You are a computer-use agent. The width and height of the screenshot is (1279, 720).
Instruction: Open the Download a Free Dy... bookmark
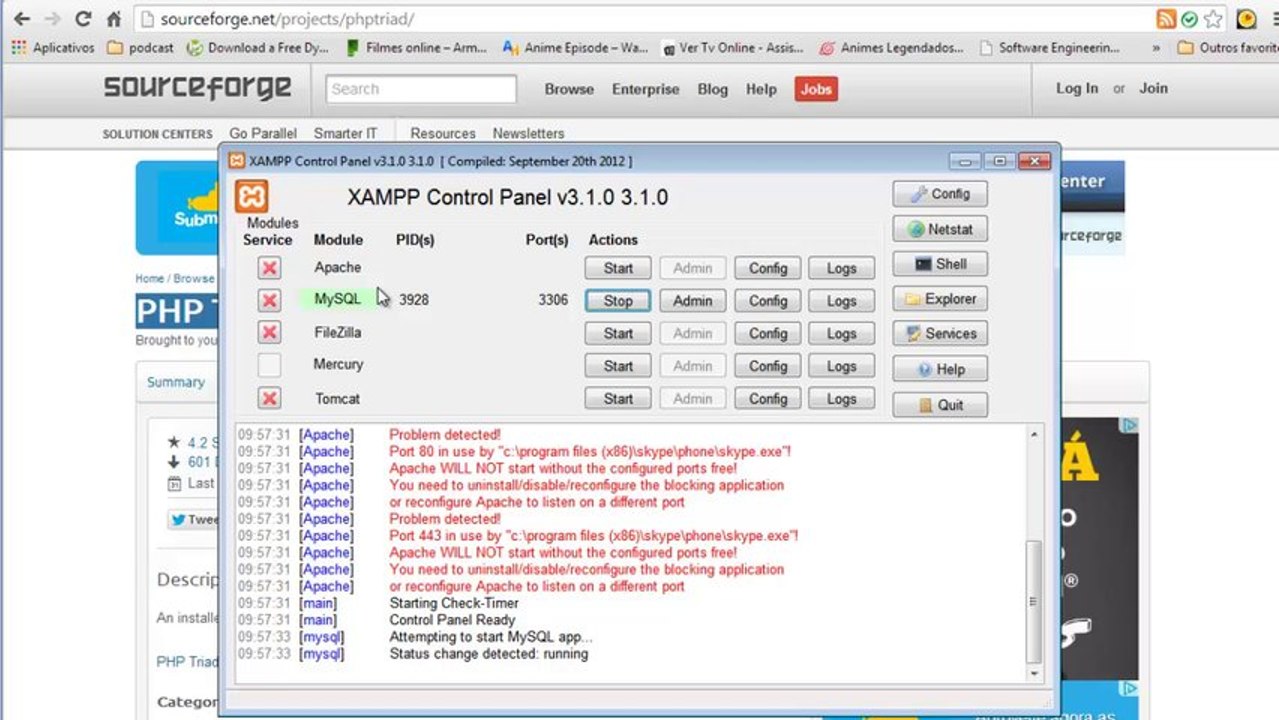[x=258, y=47]
